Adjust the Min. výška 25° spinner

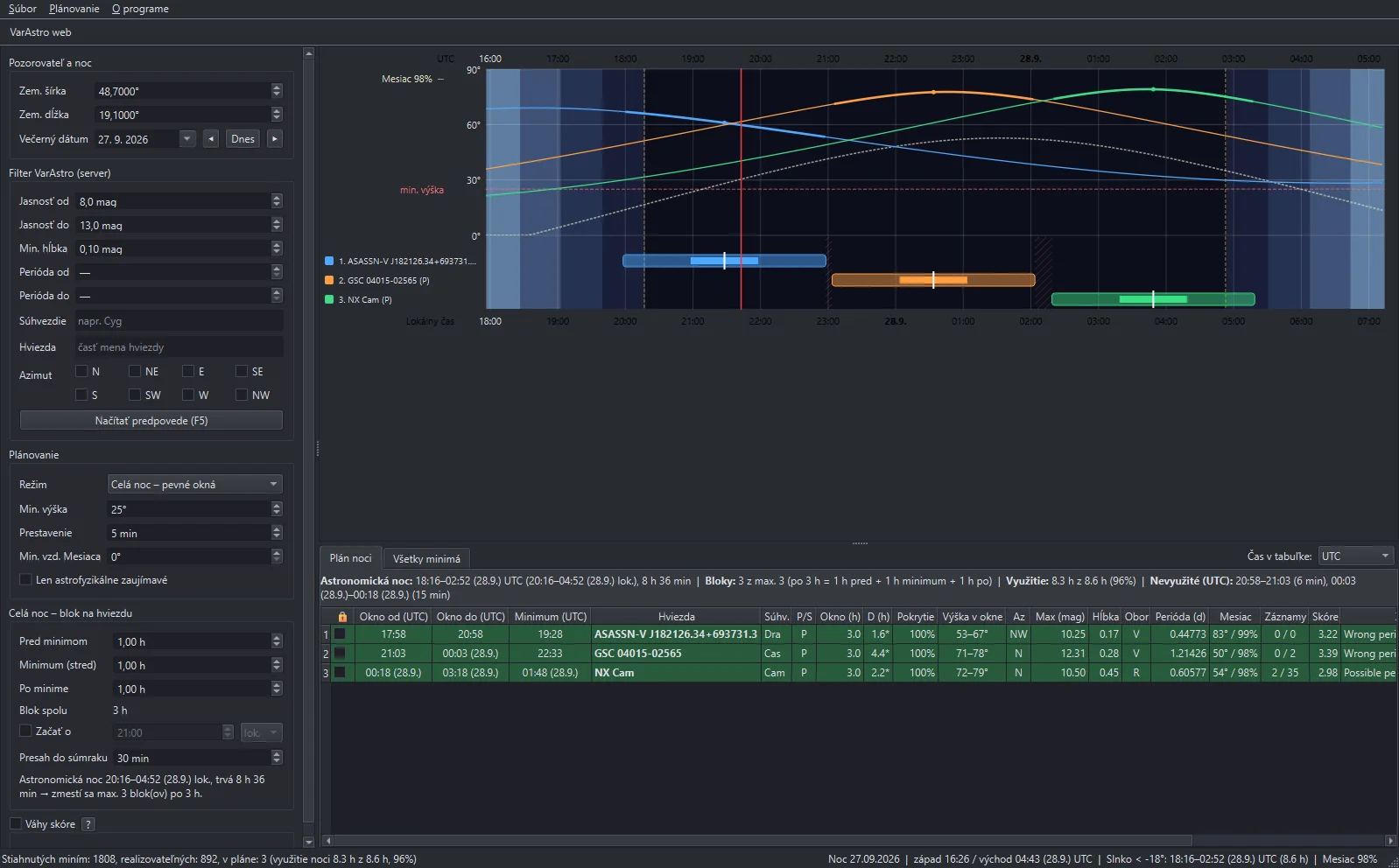[277, 508]
